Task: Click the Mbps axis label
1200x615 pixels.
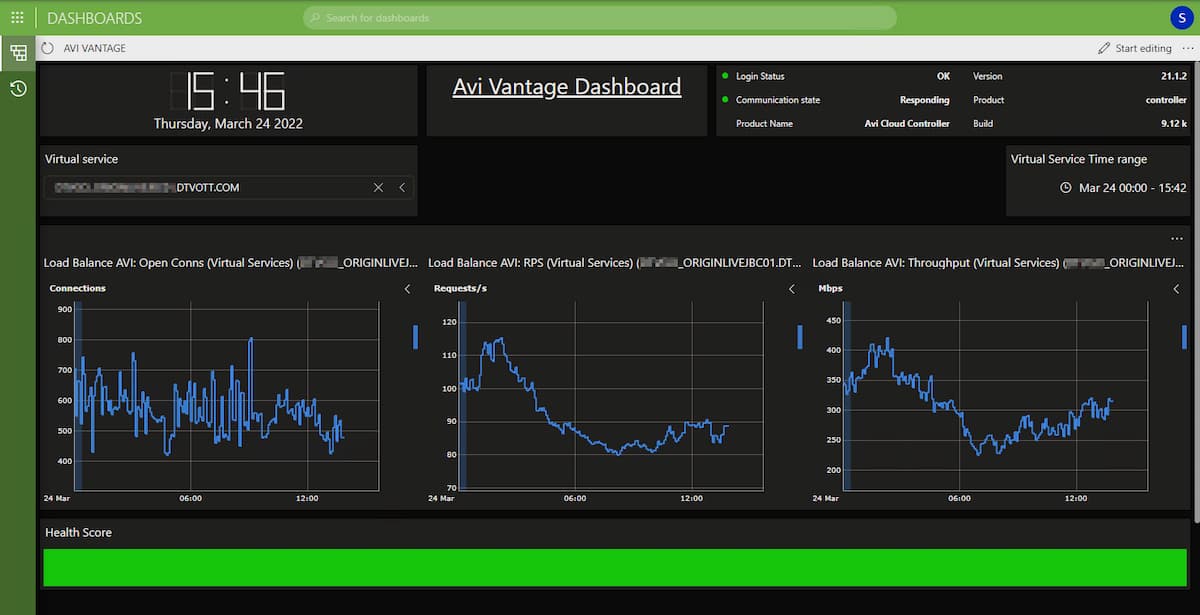Action: tap(830, 289)
